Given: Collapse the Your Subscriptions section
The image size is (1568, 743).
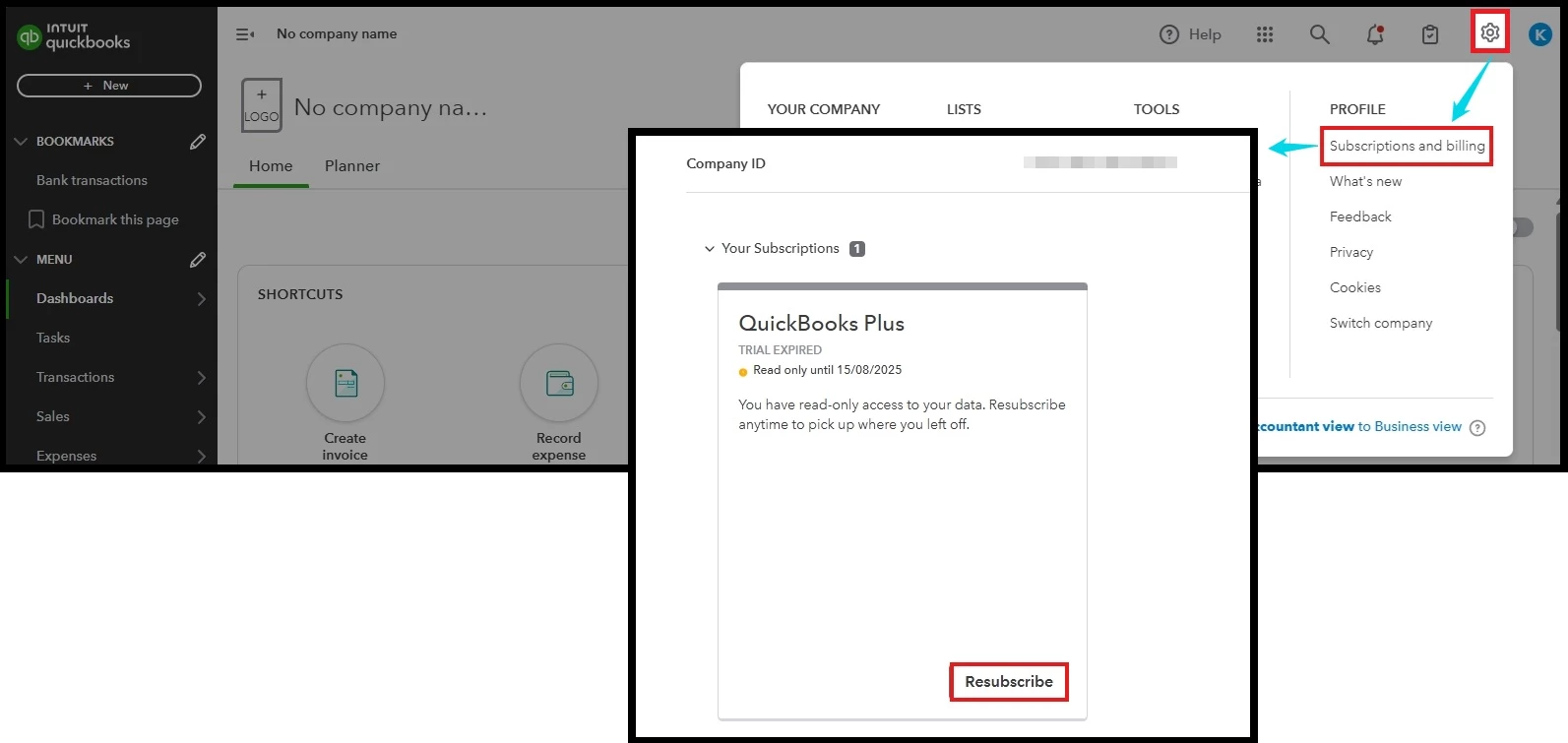Looking at the screenshot, I should pyautogui.click(x=709, y=249).
